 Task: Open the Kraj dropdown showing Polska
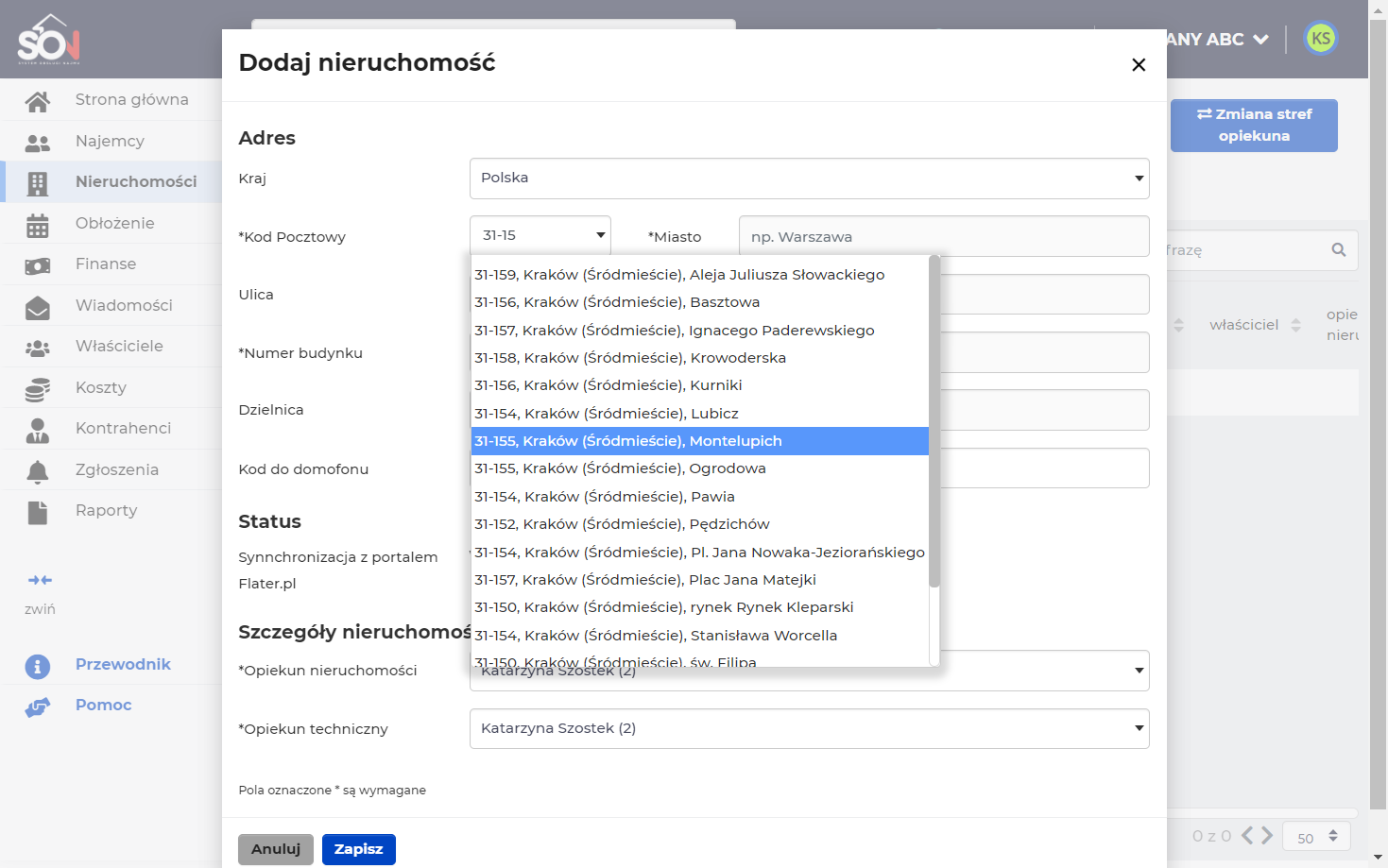tap(810, 179)
